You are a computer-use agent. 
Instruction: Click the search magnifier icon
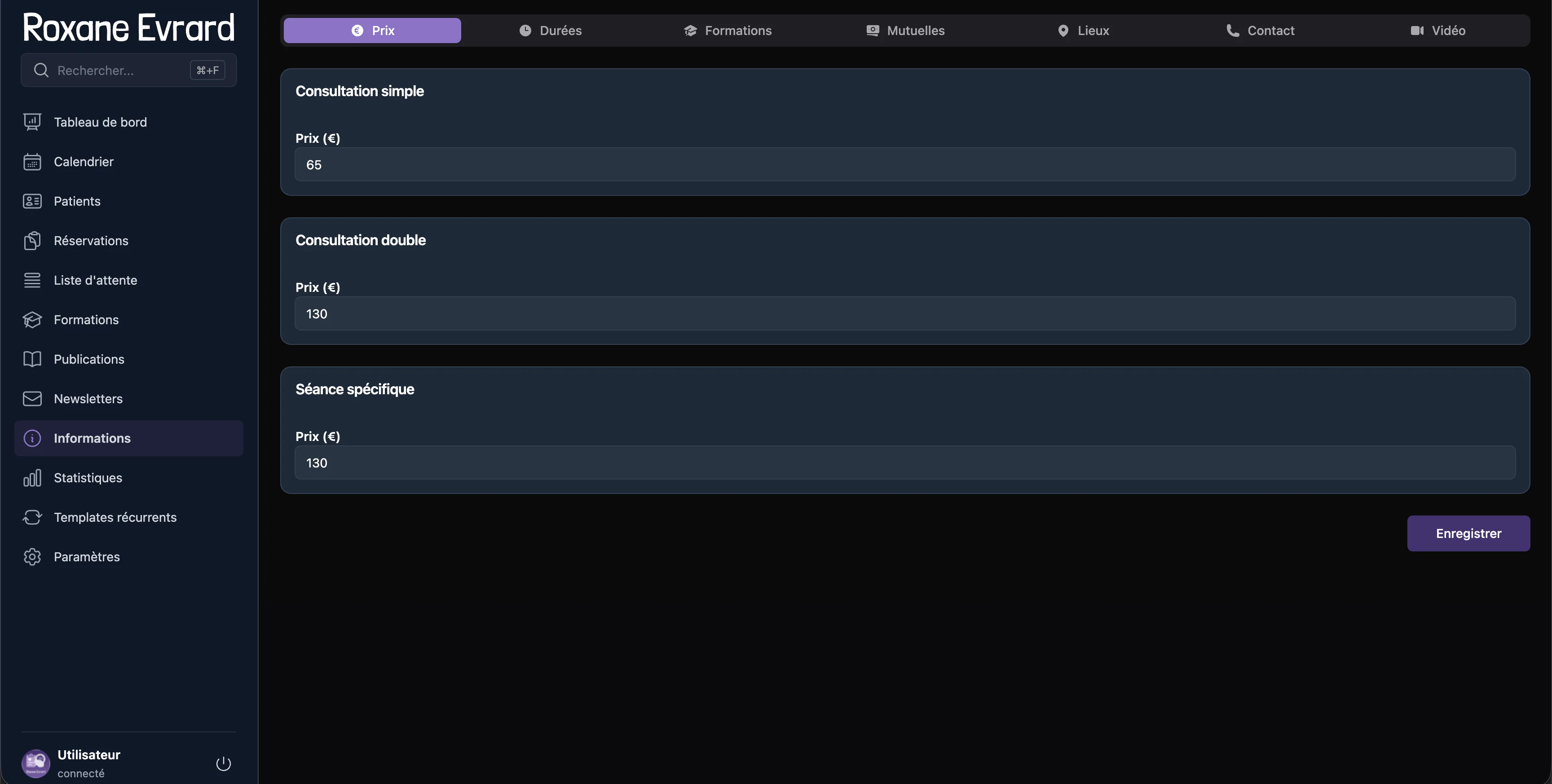pyautogui.click(x=40, y=70)
